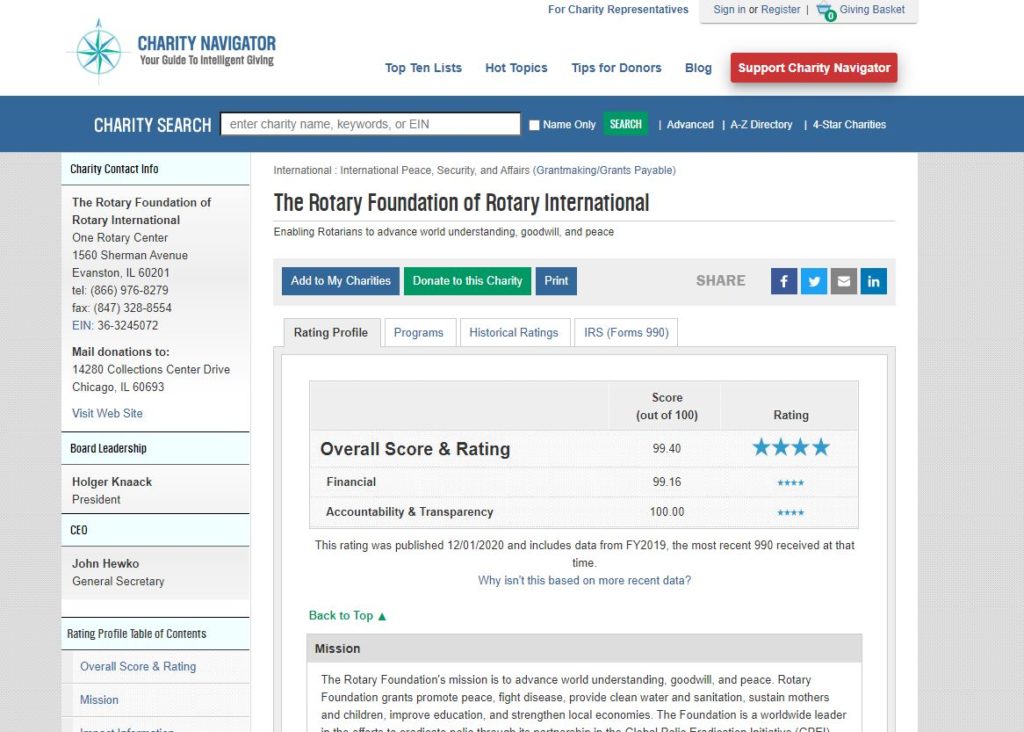Share on Twitter icon
1024x732 pixels.
pos(814,281)
